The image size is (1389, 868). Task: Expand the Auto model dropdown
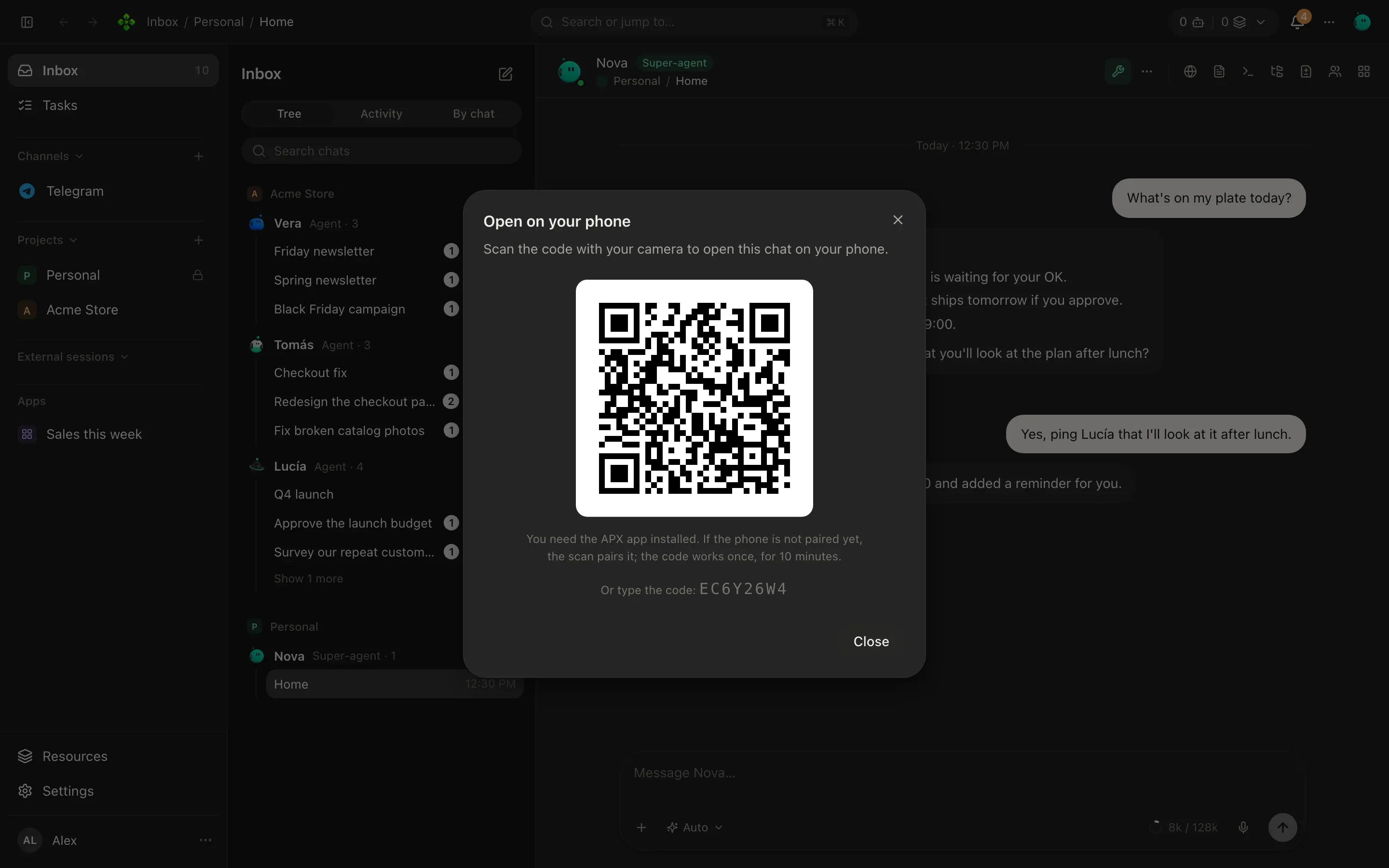coord(694,827)
